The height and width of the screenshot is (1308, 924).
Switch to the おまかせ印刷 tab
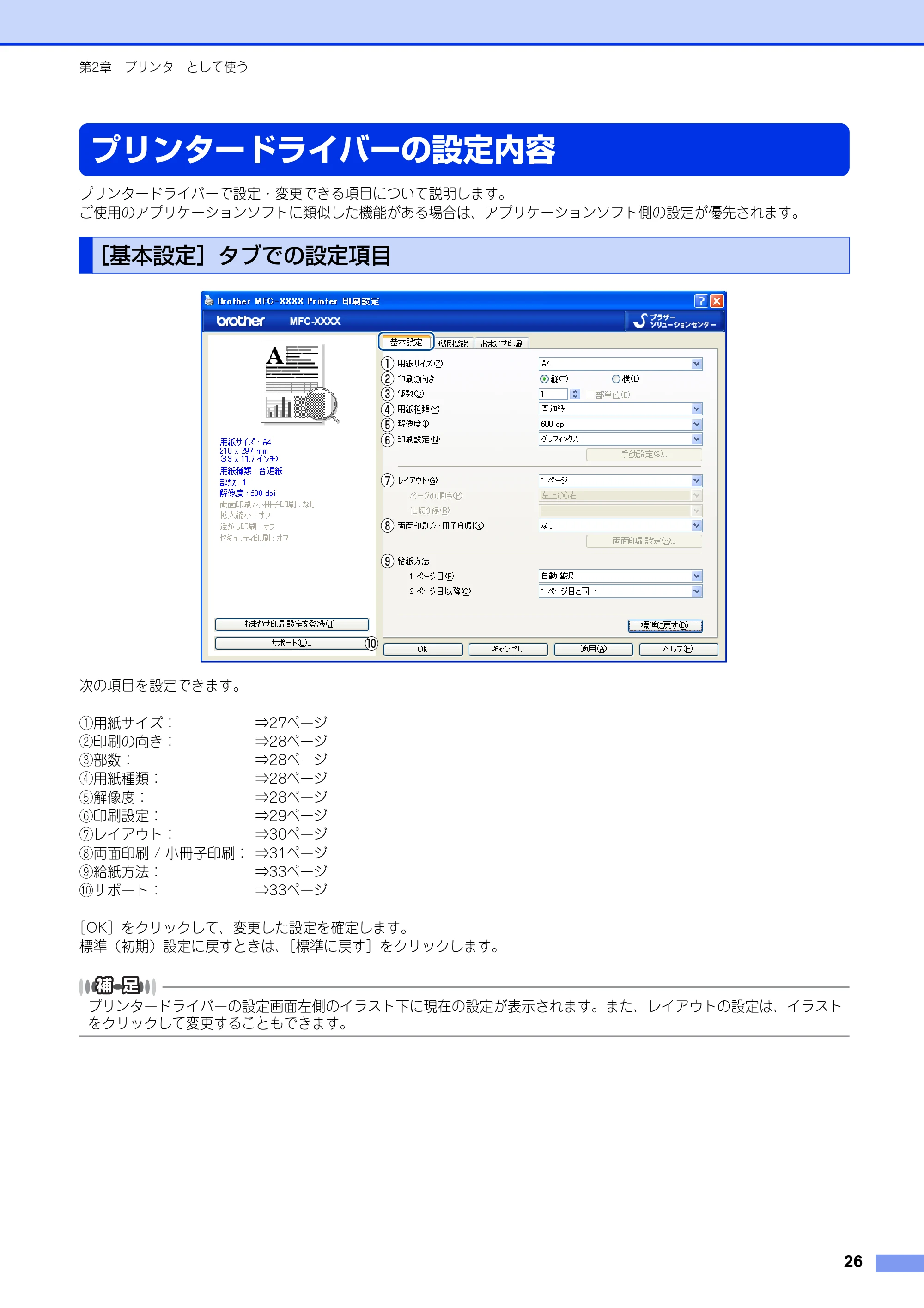pyautogui.click(x=502, y=343)
